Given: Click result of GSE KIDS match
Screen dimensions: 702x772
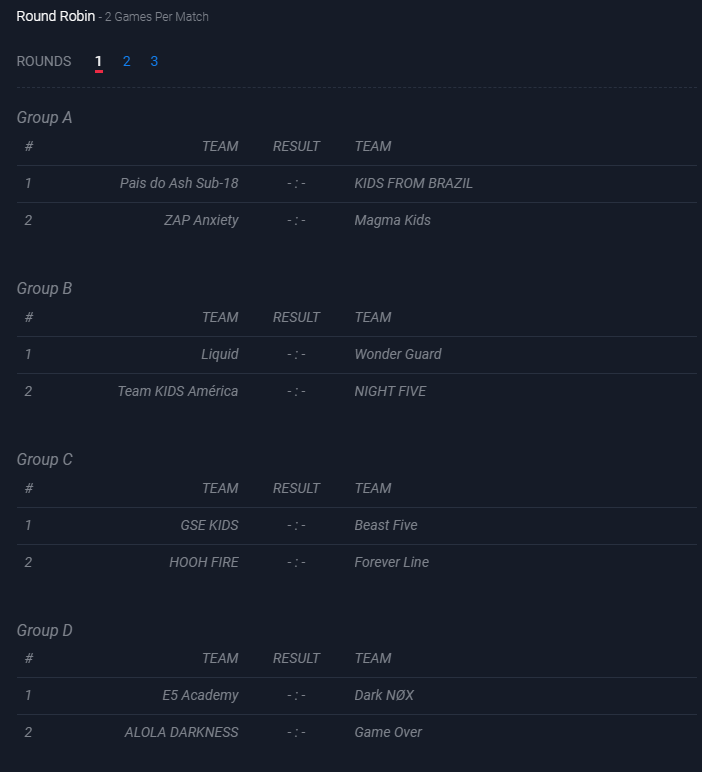Looking at the screenshot, I should coord(296,525).
